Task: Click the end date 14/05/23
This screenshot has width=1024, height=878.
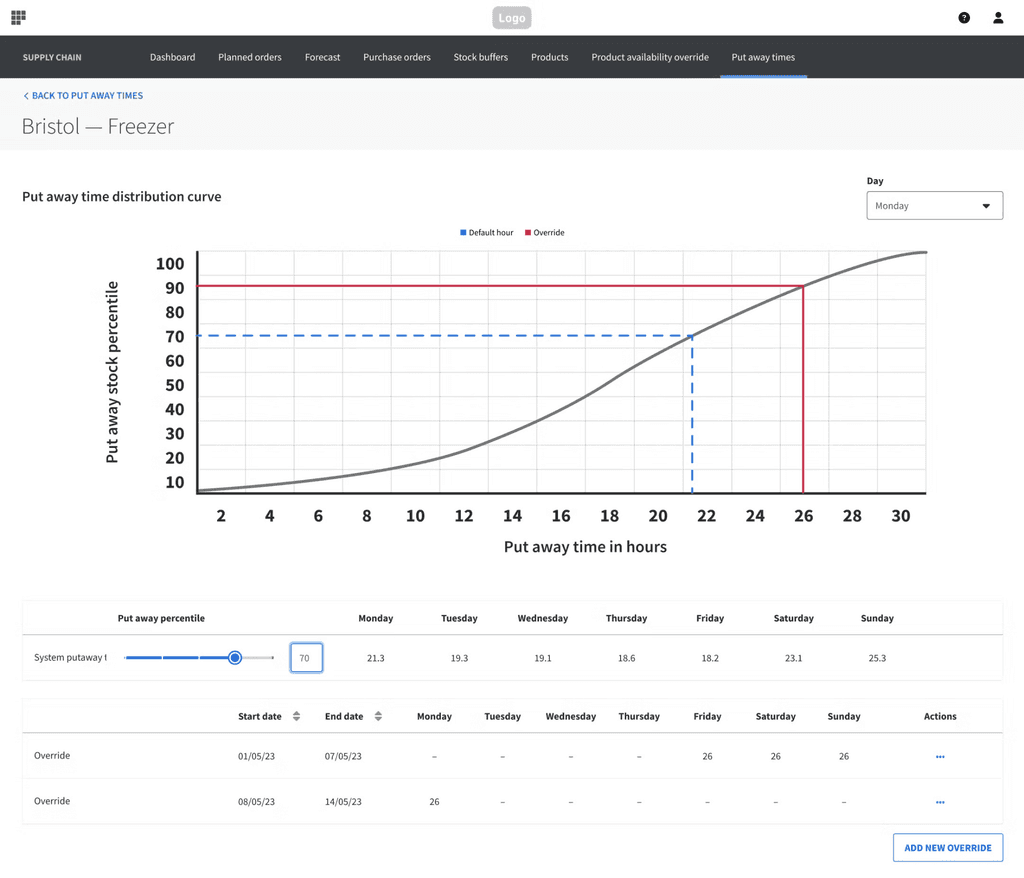Action: [343, 802]
